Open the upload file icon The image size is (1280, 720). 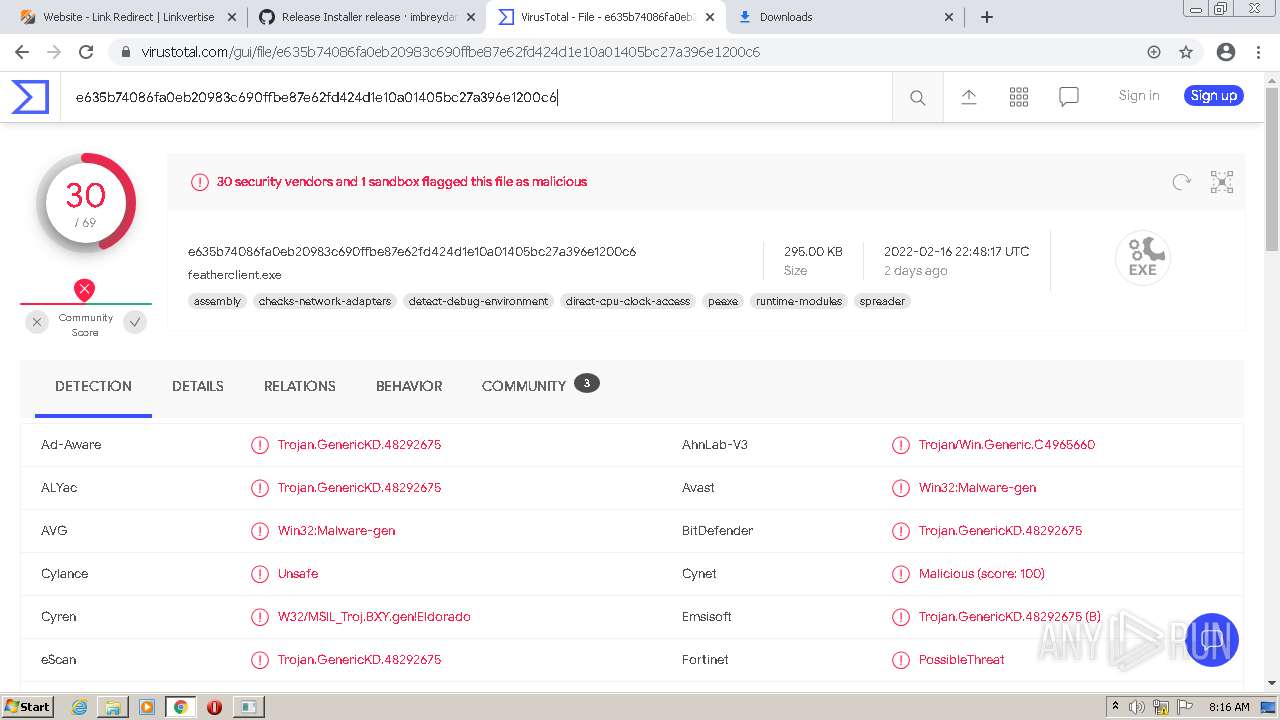click(x=968, y=97)
